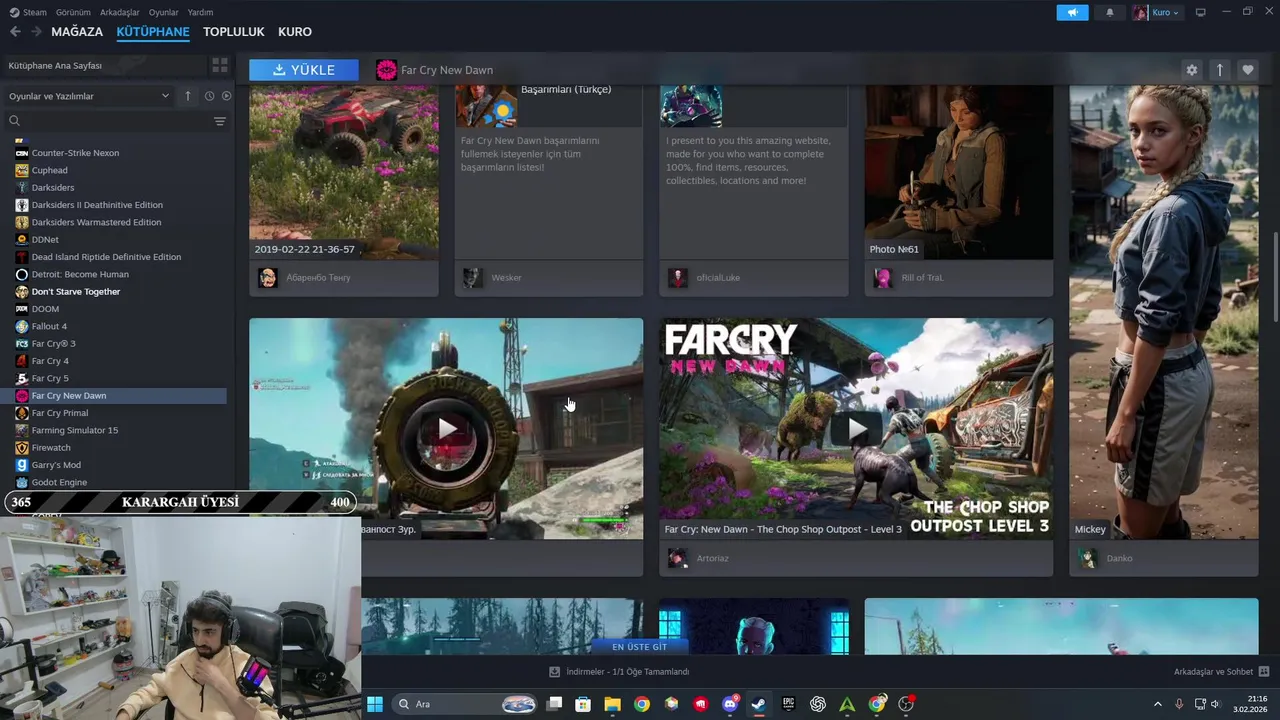Toggle the ready-to-play filter icon
Viewport: 1280px width, 720px height.
tap(227, 96)
